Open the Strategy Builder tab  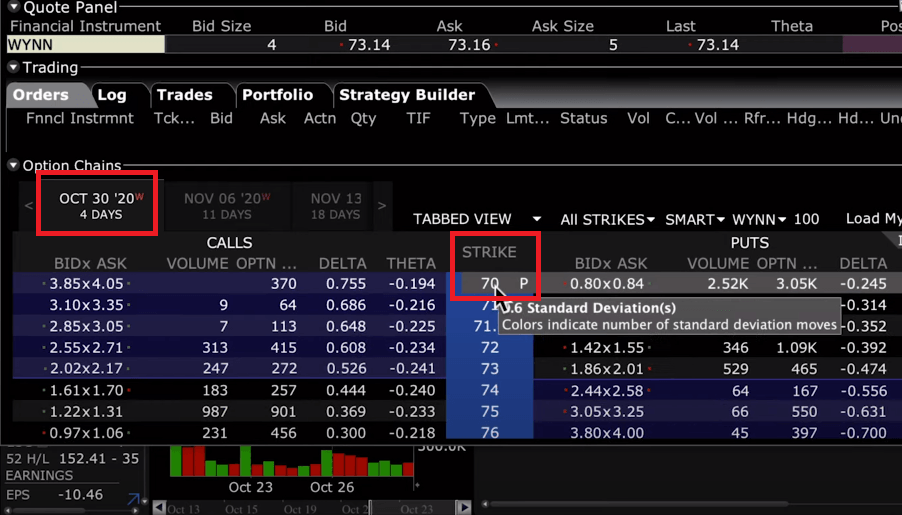coord(407,95)
